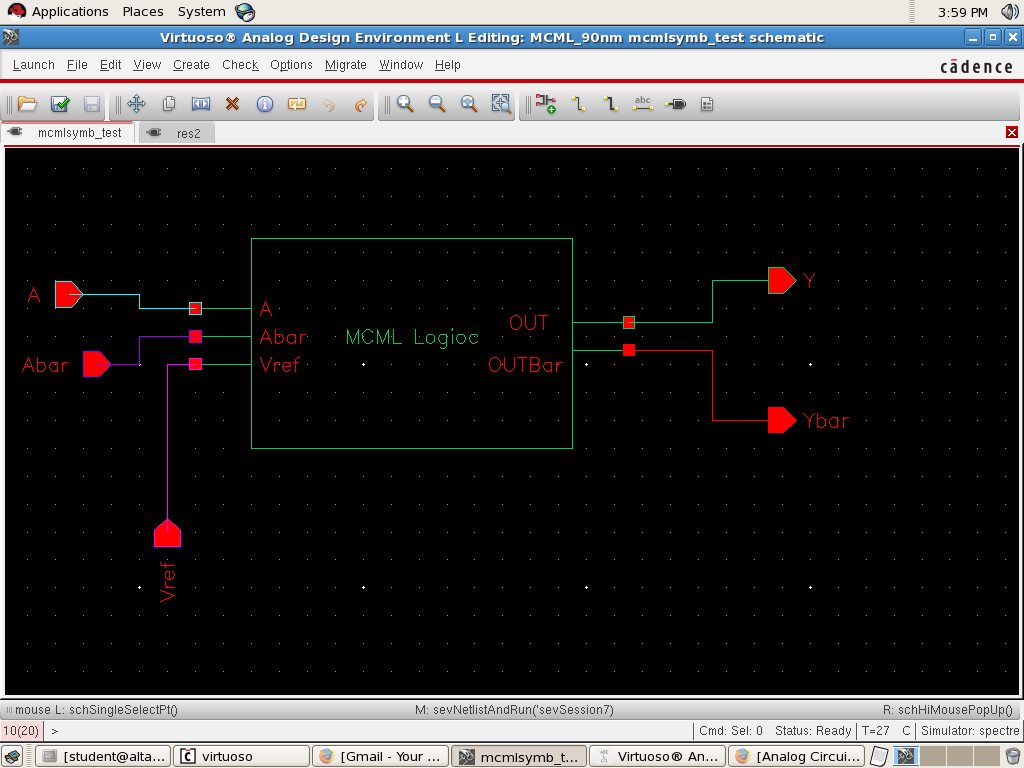Open the File menu
Screen dimensions: 1024x768
76,65
